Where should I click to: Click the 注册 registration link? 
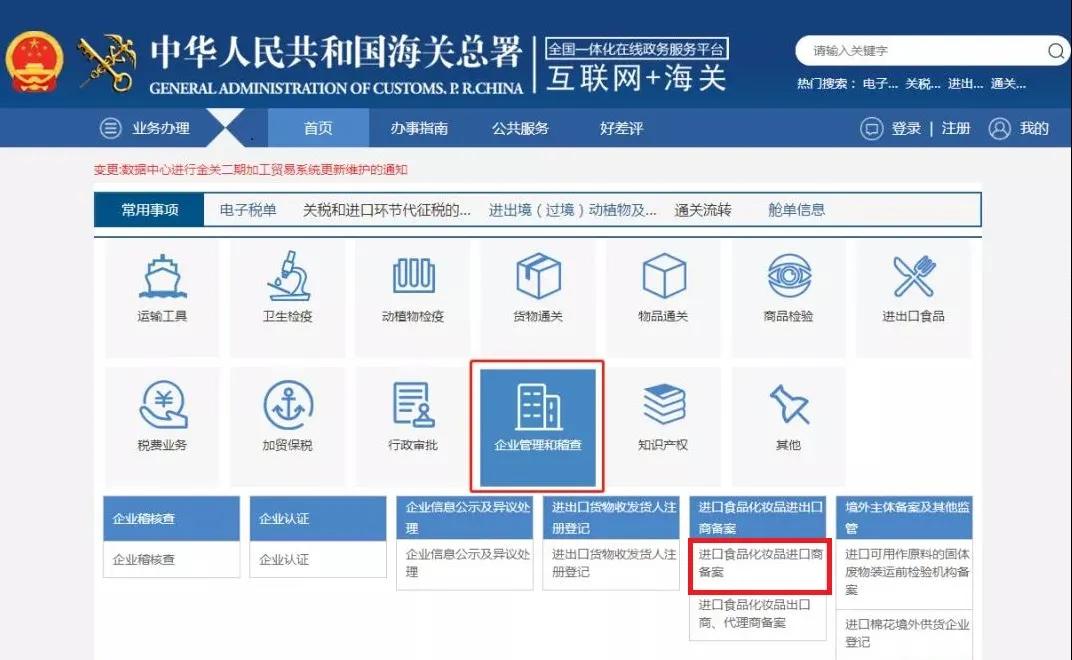[x=955, y=127]
